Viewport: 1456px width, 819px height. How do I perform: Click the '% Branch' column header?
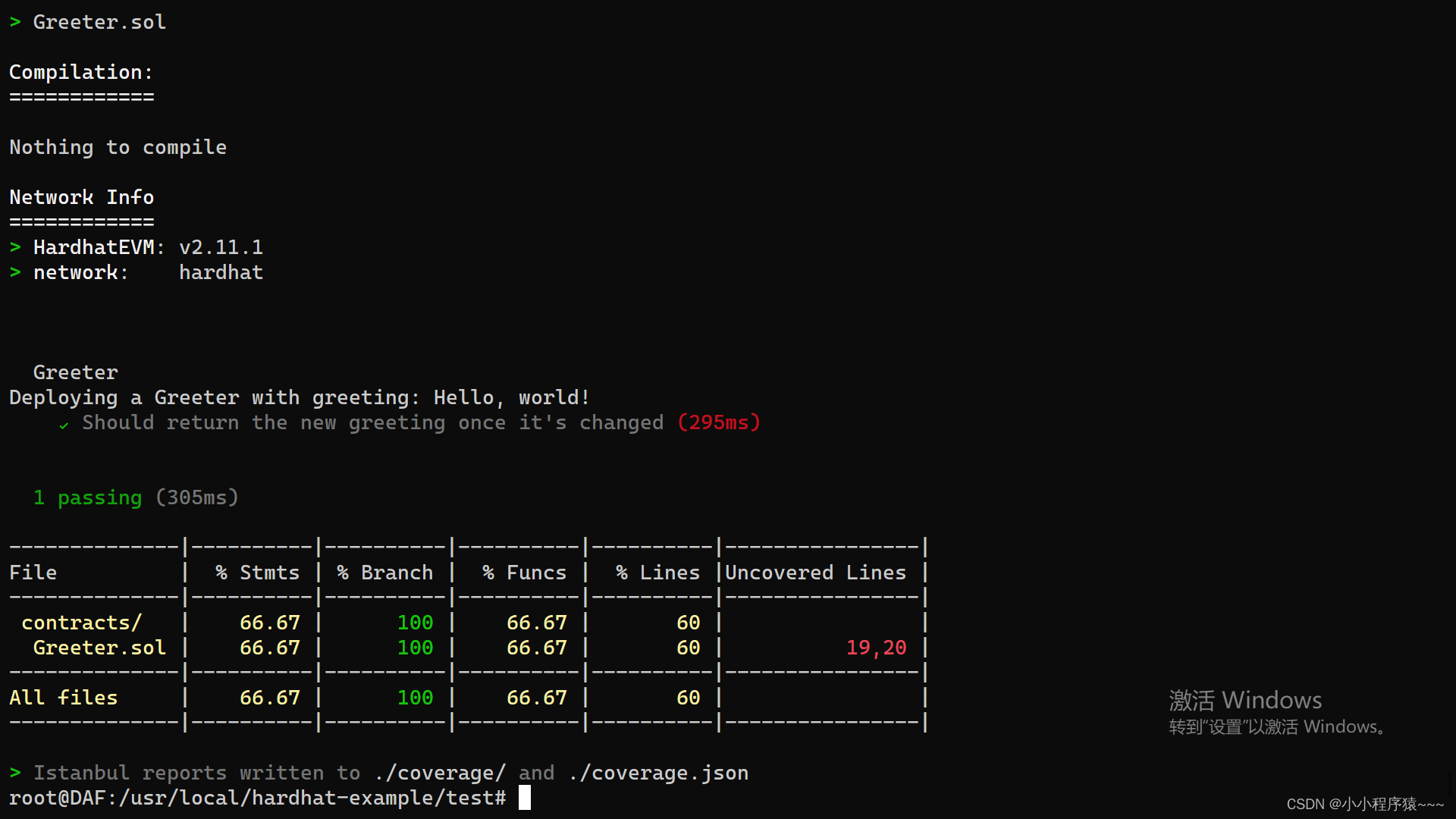[384, 573]
